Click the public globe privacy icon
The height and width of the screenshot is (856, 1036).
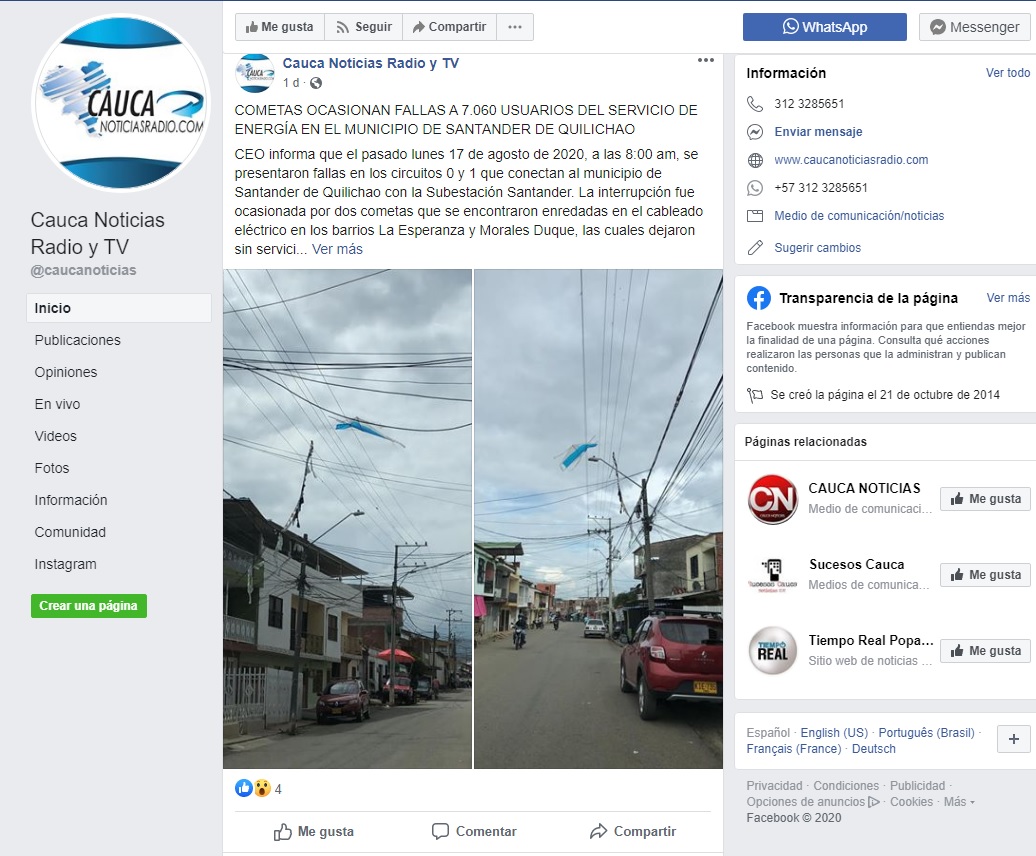pos(316,83)
